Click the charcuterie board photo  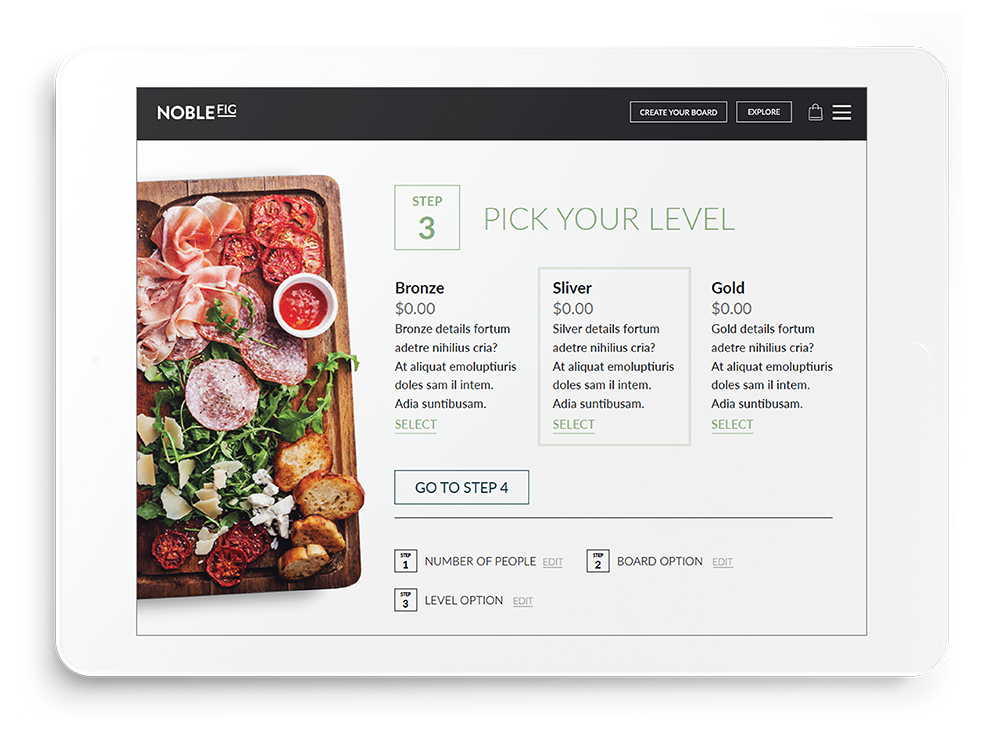249,386
